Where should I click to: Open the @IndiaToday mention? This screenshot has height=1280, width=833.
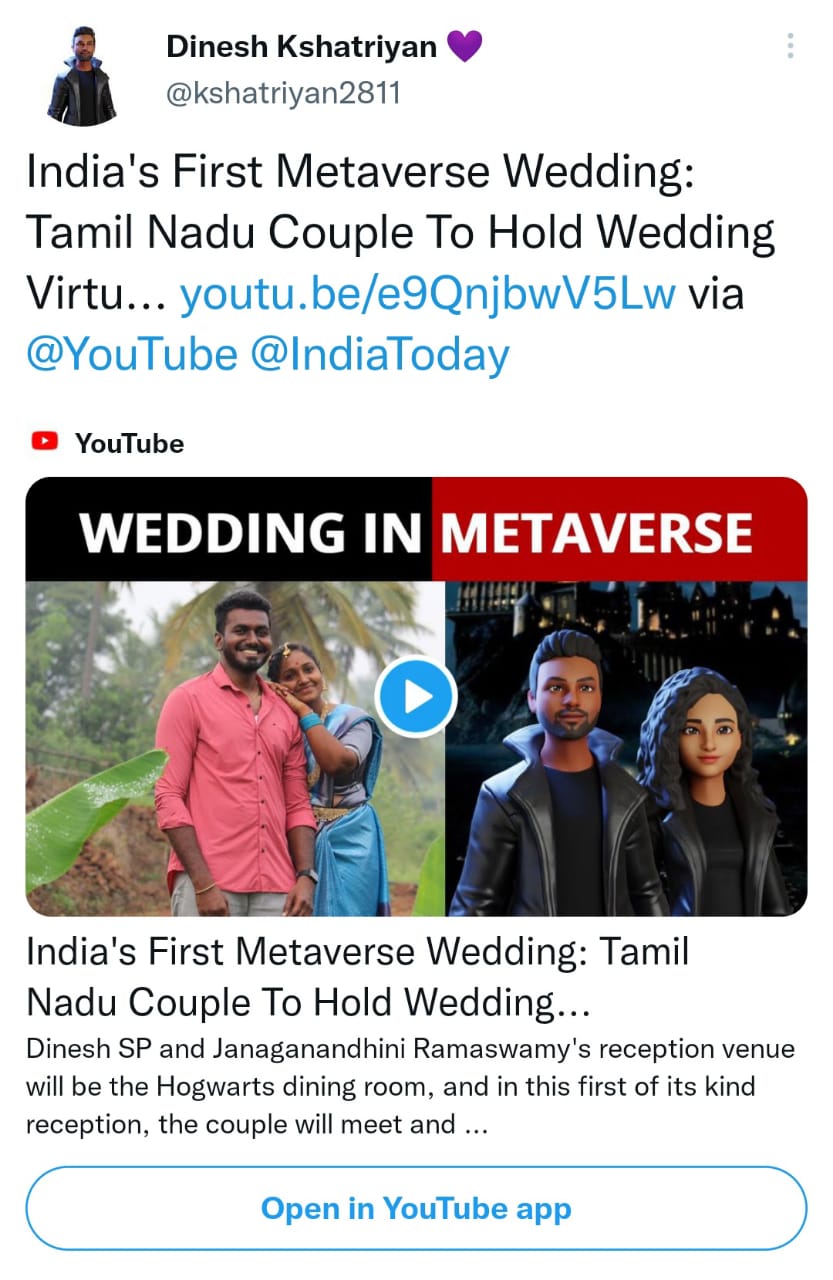pos(380,355)
